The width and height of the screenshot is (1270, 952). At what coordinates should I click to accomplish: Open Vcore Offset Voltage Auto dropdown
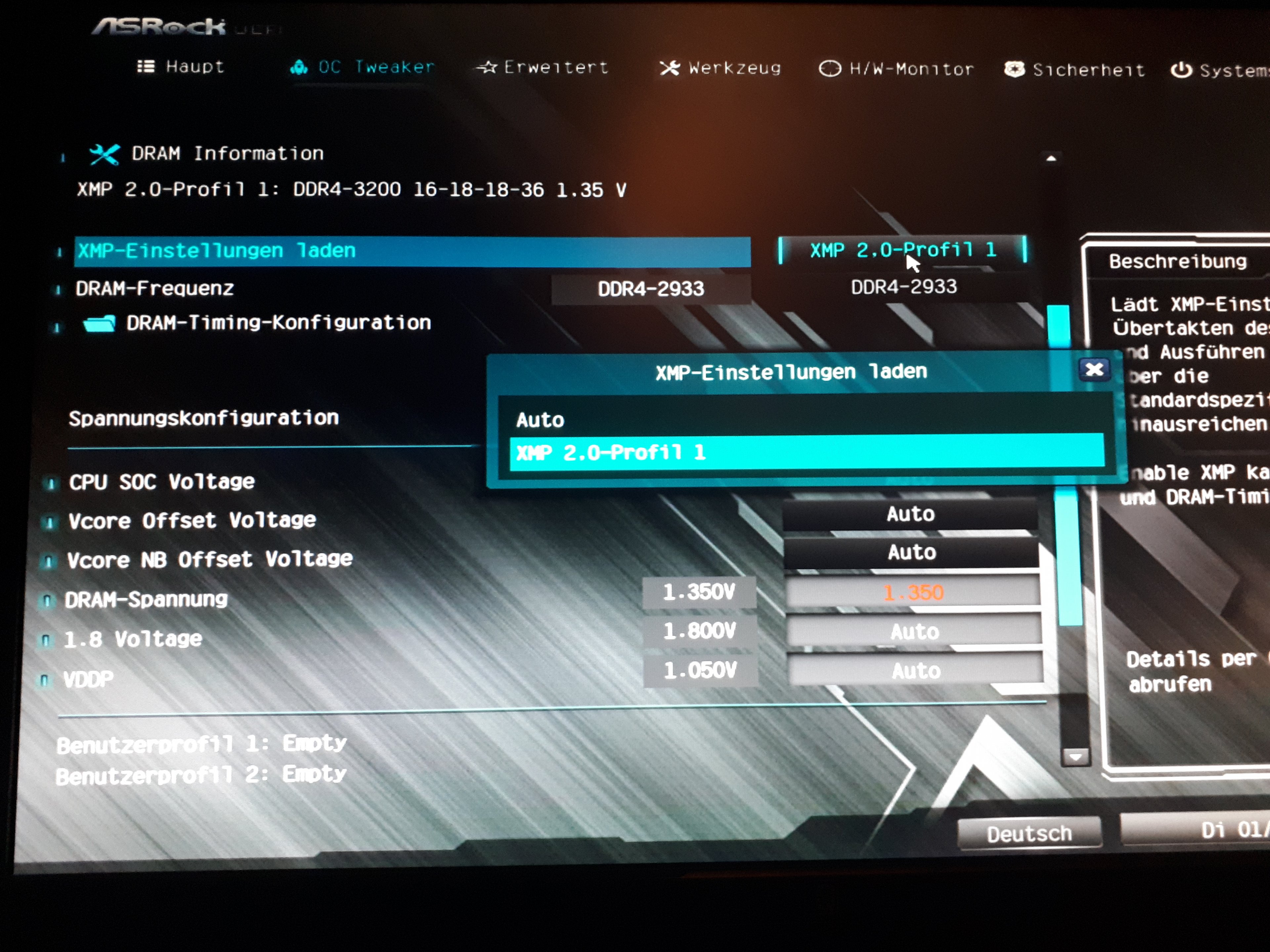pos(910,514)
